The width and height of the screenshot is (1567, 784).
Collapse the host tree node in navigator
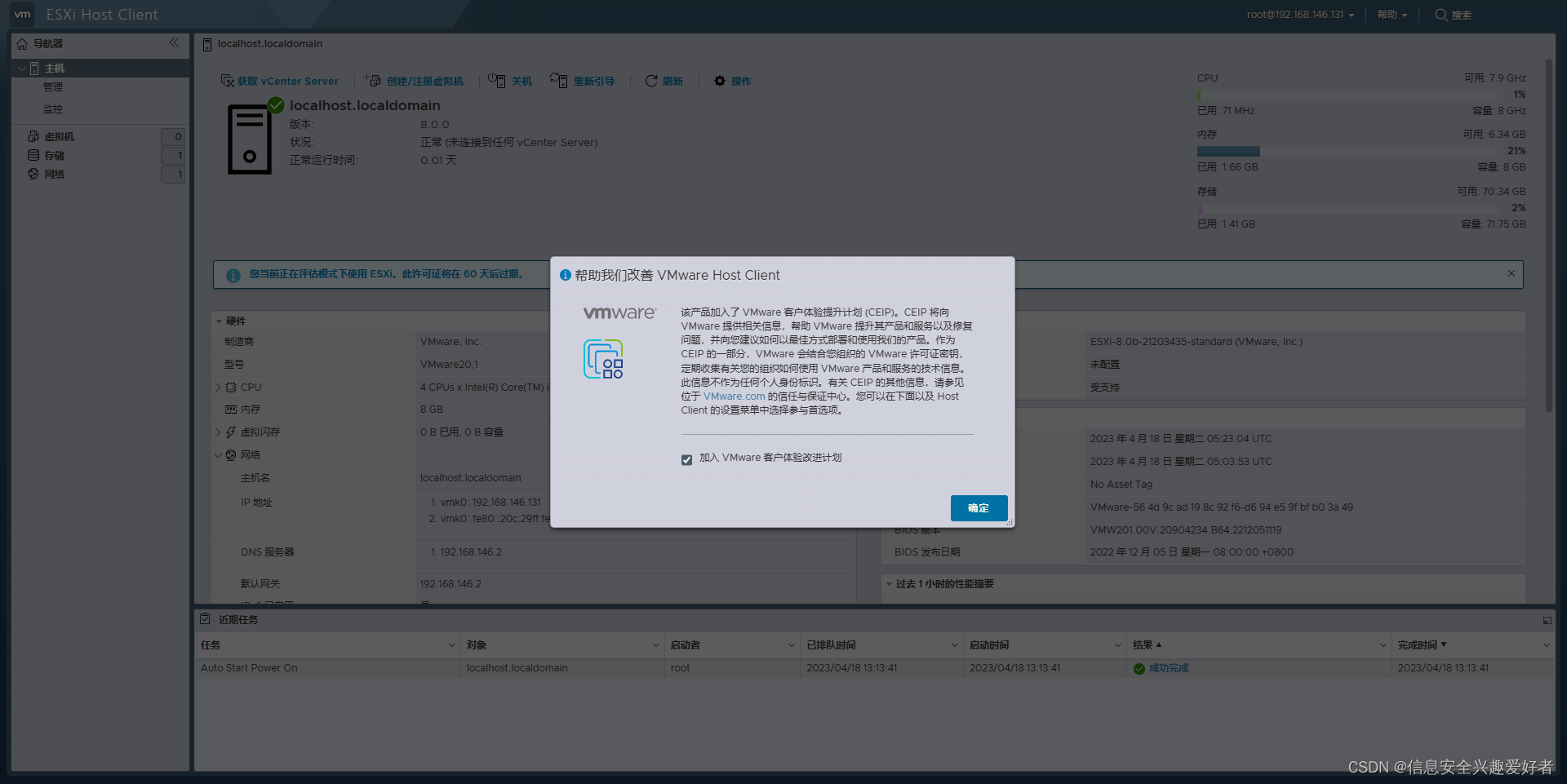(x=21, y=69)
